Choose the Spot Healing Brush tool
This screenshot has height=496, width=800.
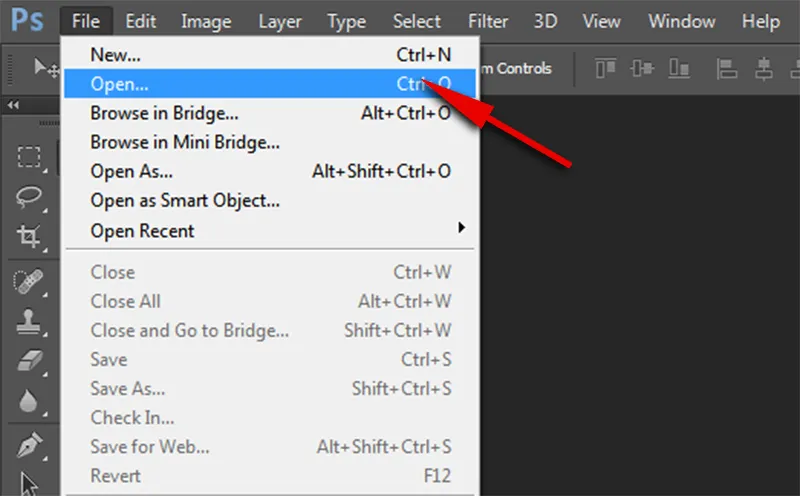coord(29,281)
